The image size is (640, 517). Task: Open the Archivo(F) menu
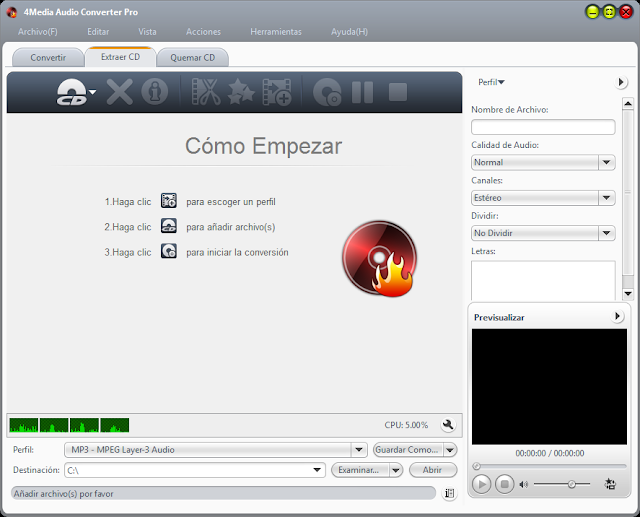pos(38,32)
